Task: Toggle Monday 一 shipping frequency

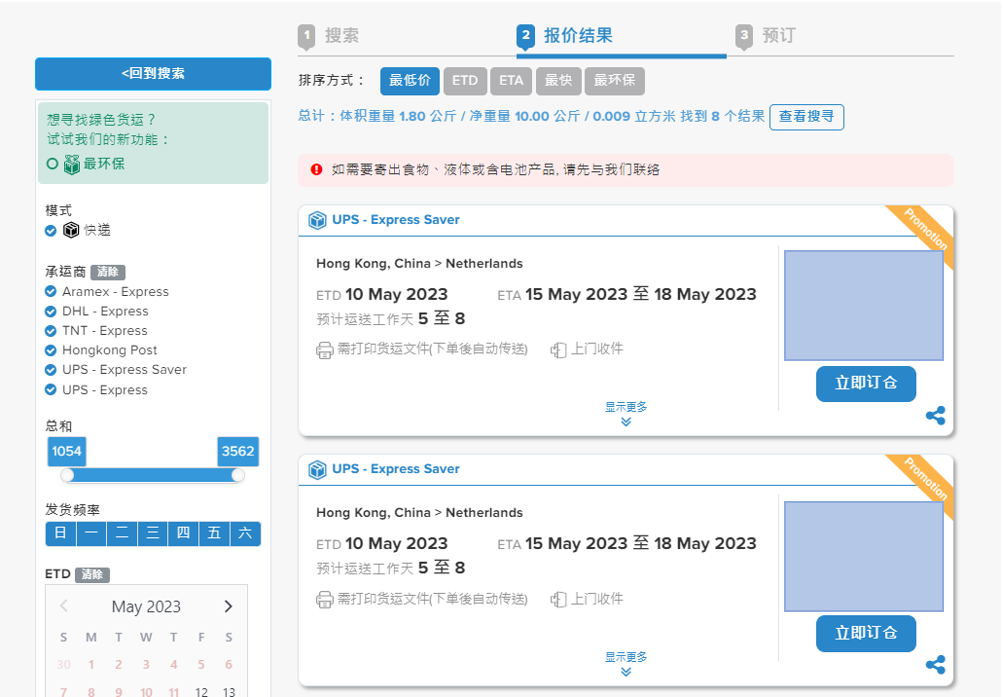Action: [x=91, y=533]
